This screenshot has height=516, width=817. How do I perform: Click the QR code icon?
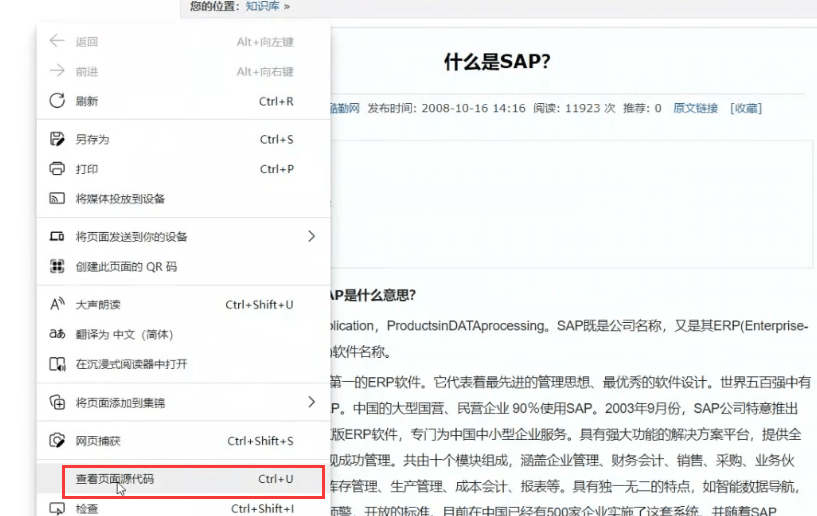[57, 266]
